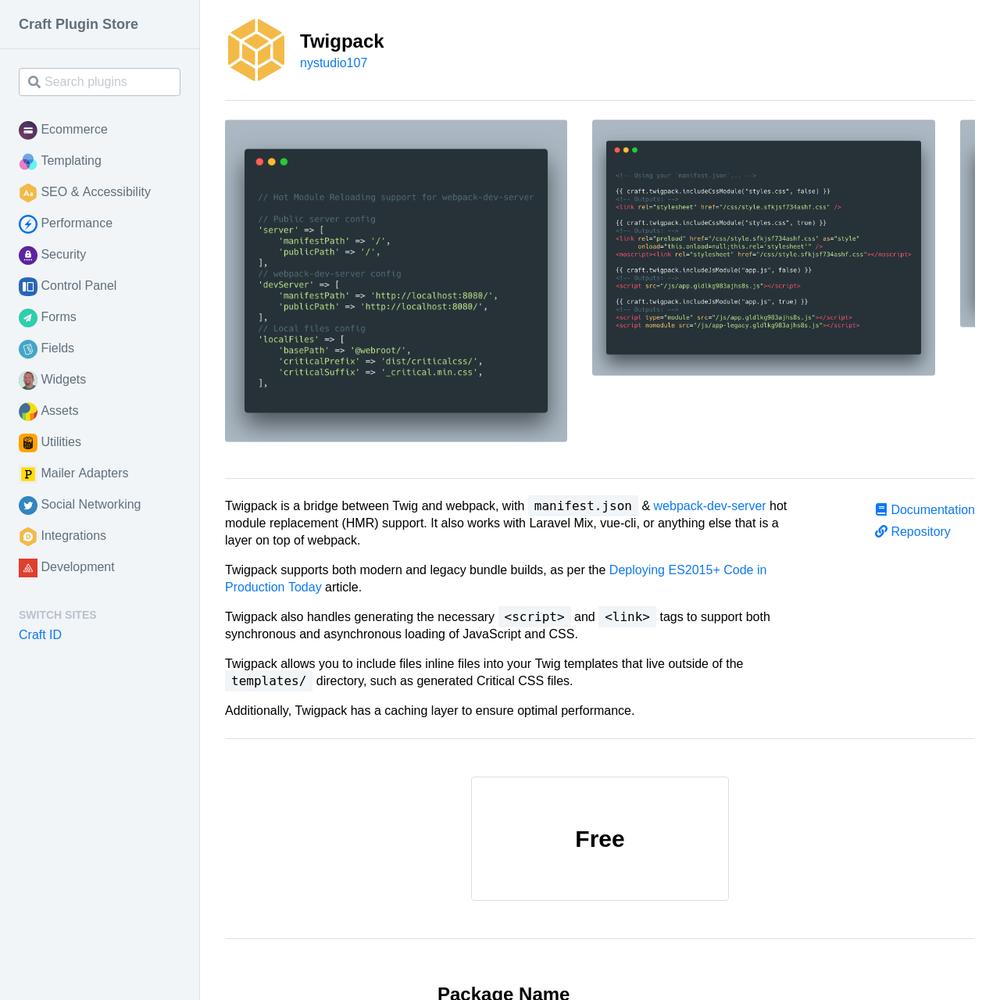Browse the Forms category
Screen dimensions: 1000x1000
(x=58, y=317)
